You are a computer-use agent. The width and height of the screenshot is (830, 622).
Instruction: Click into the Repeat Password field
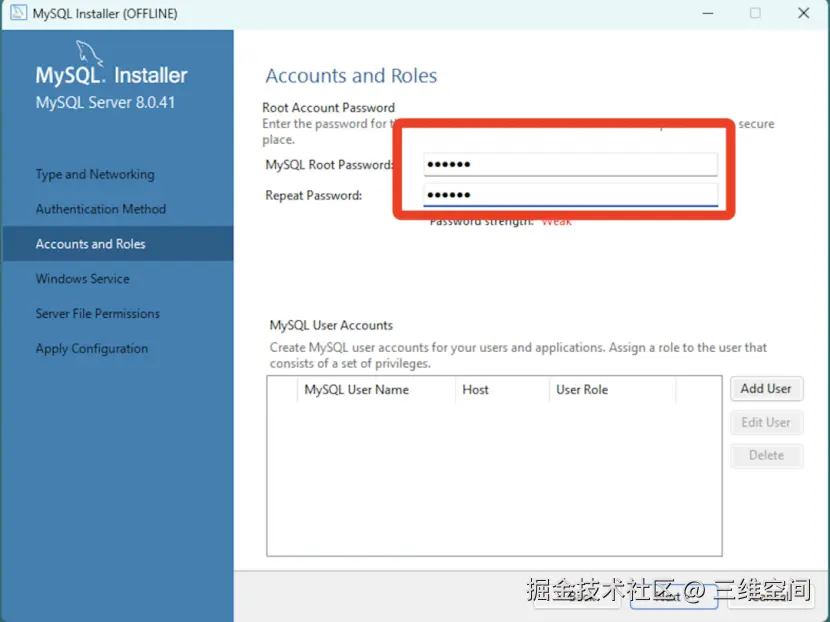tap(570, 194)
